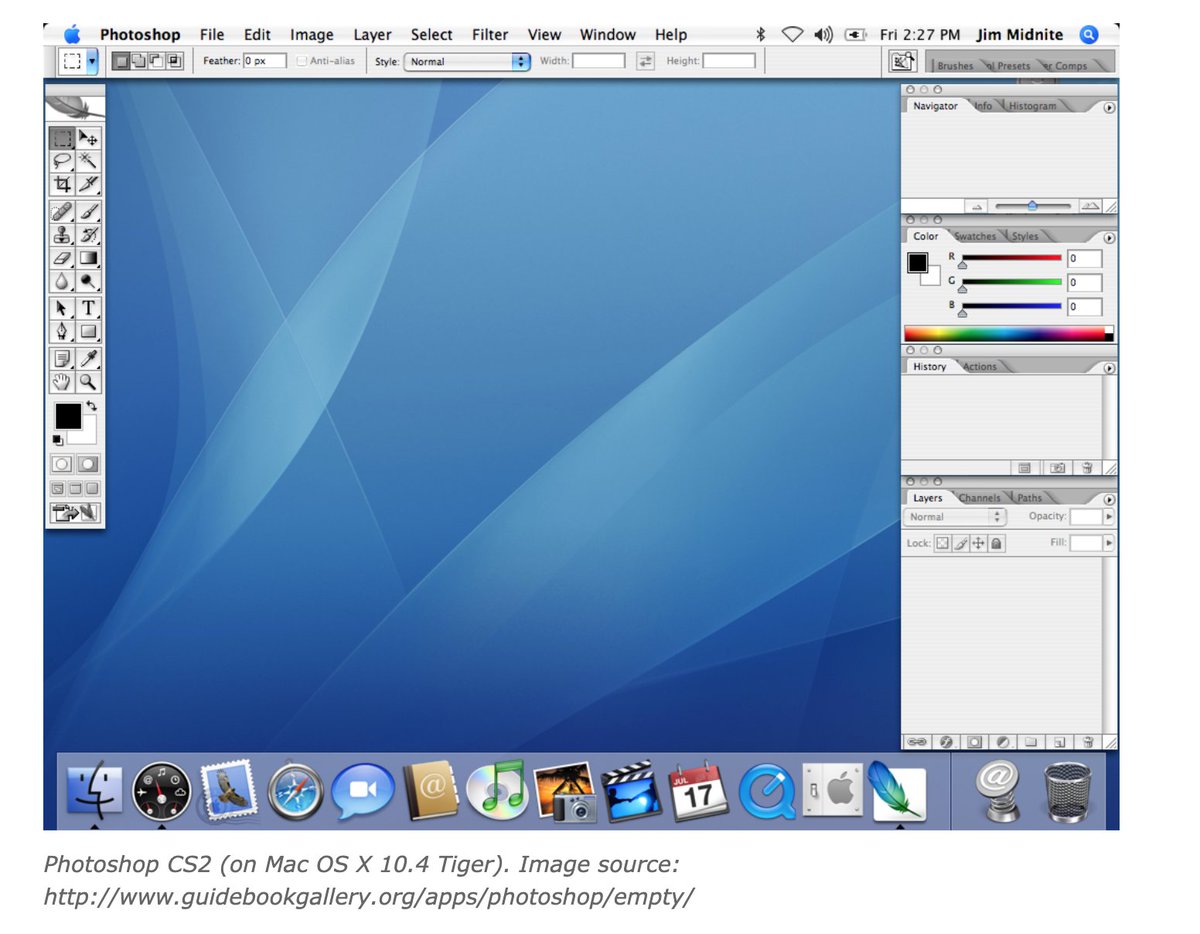Open Color panel options menu arrow
This screenshot has height=934, width=1200.
tap(1109, 239)
